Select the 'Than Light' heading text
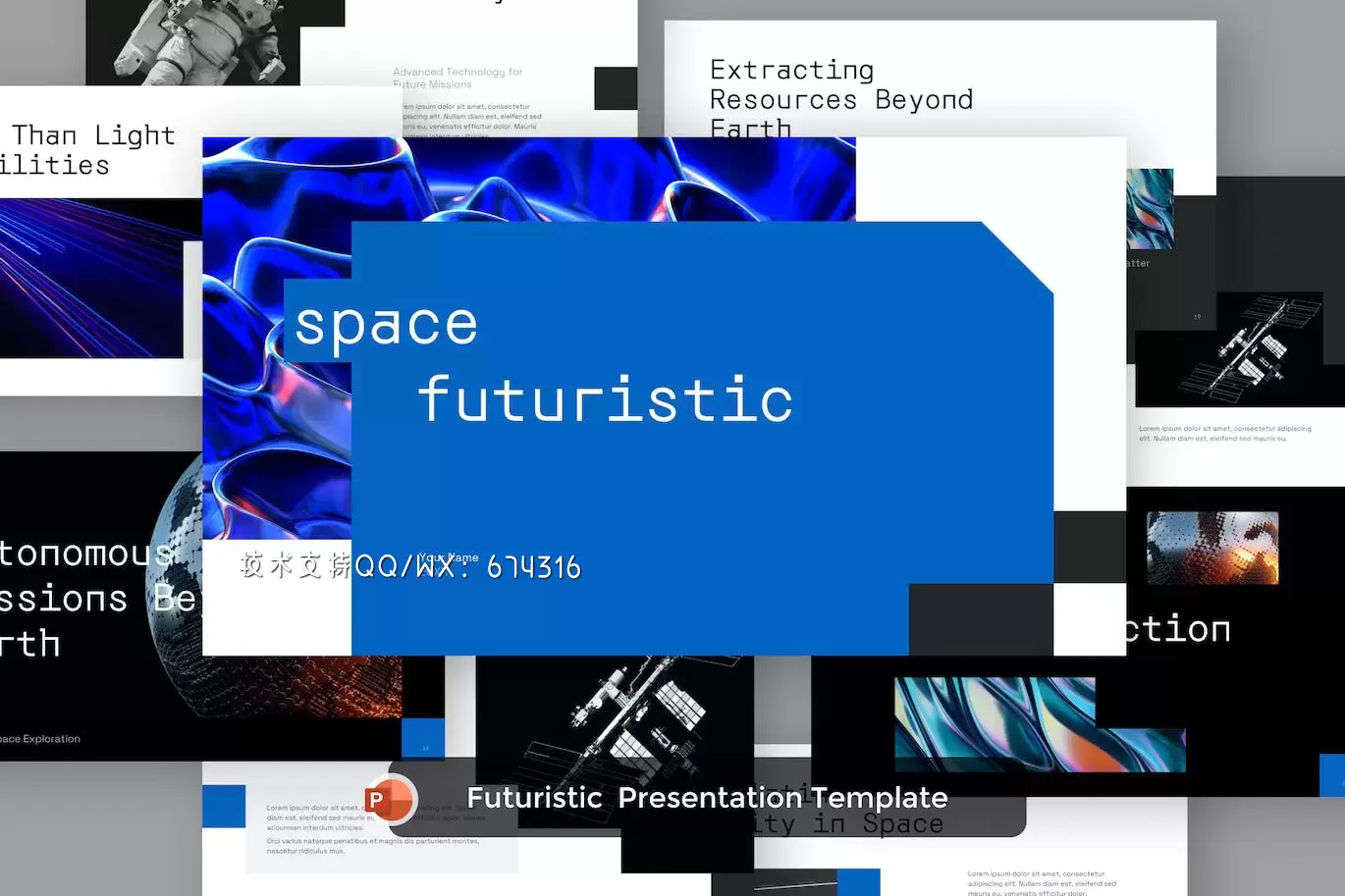1345x896 pixels. point(93,134)
